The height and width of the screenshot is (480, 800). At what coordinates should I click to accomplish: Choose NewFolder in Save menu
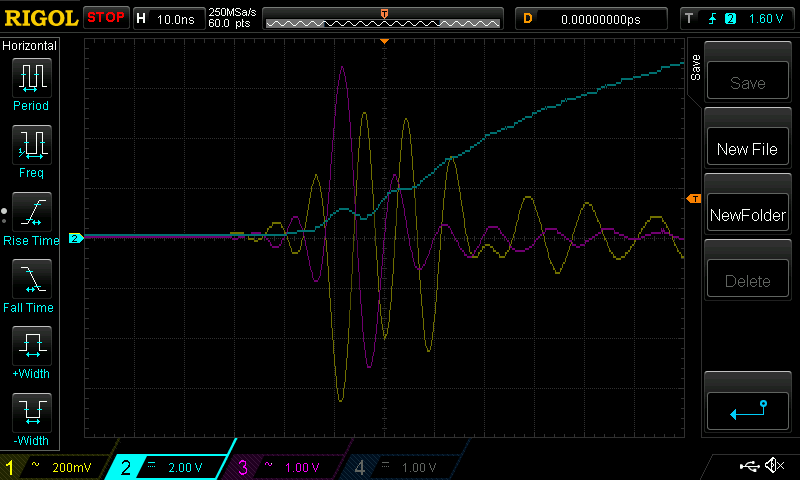(x=747, y=214)
